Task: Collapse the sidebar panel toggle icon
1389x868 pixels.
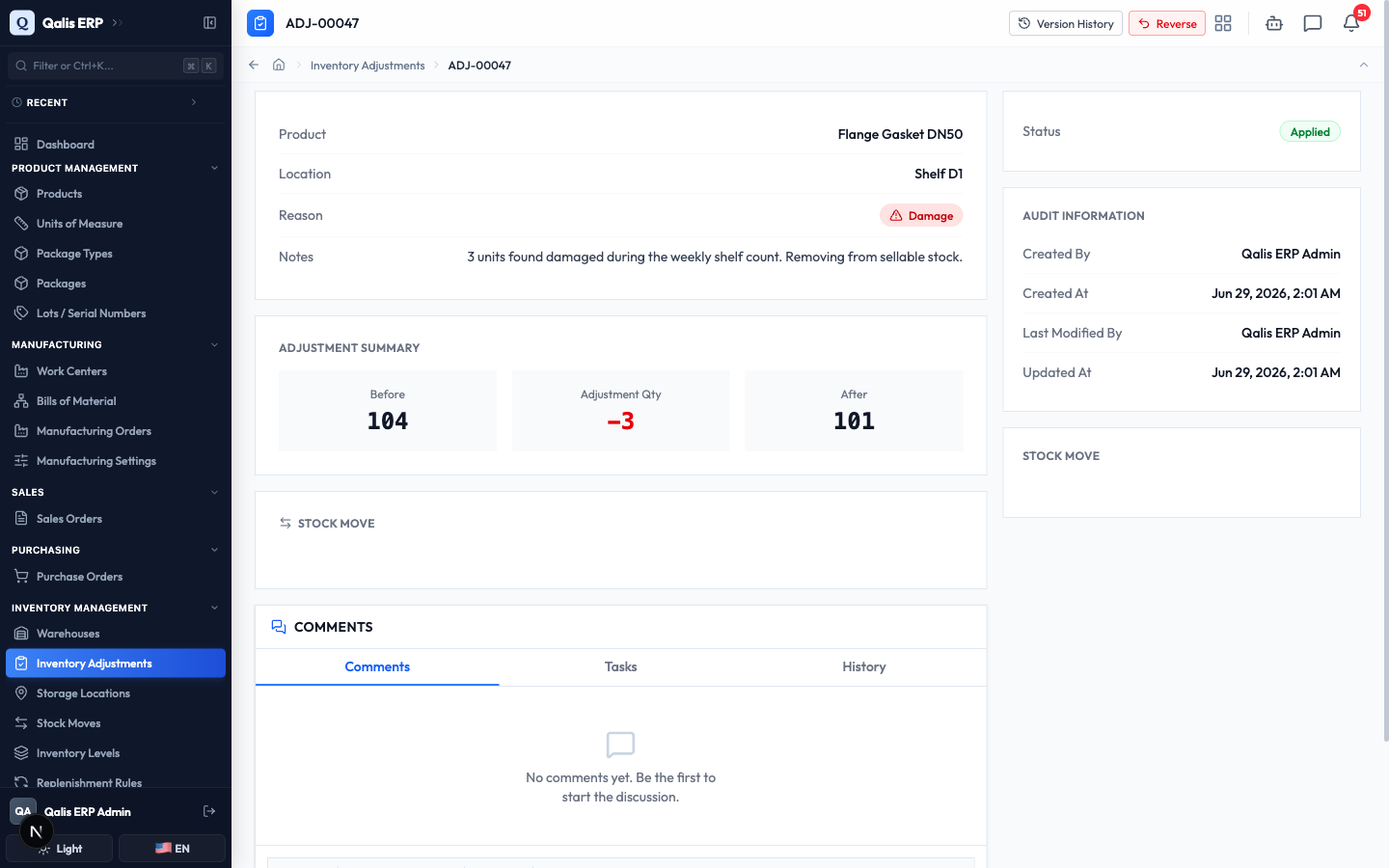Action: pos(209,22)
